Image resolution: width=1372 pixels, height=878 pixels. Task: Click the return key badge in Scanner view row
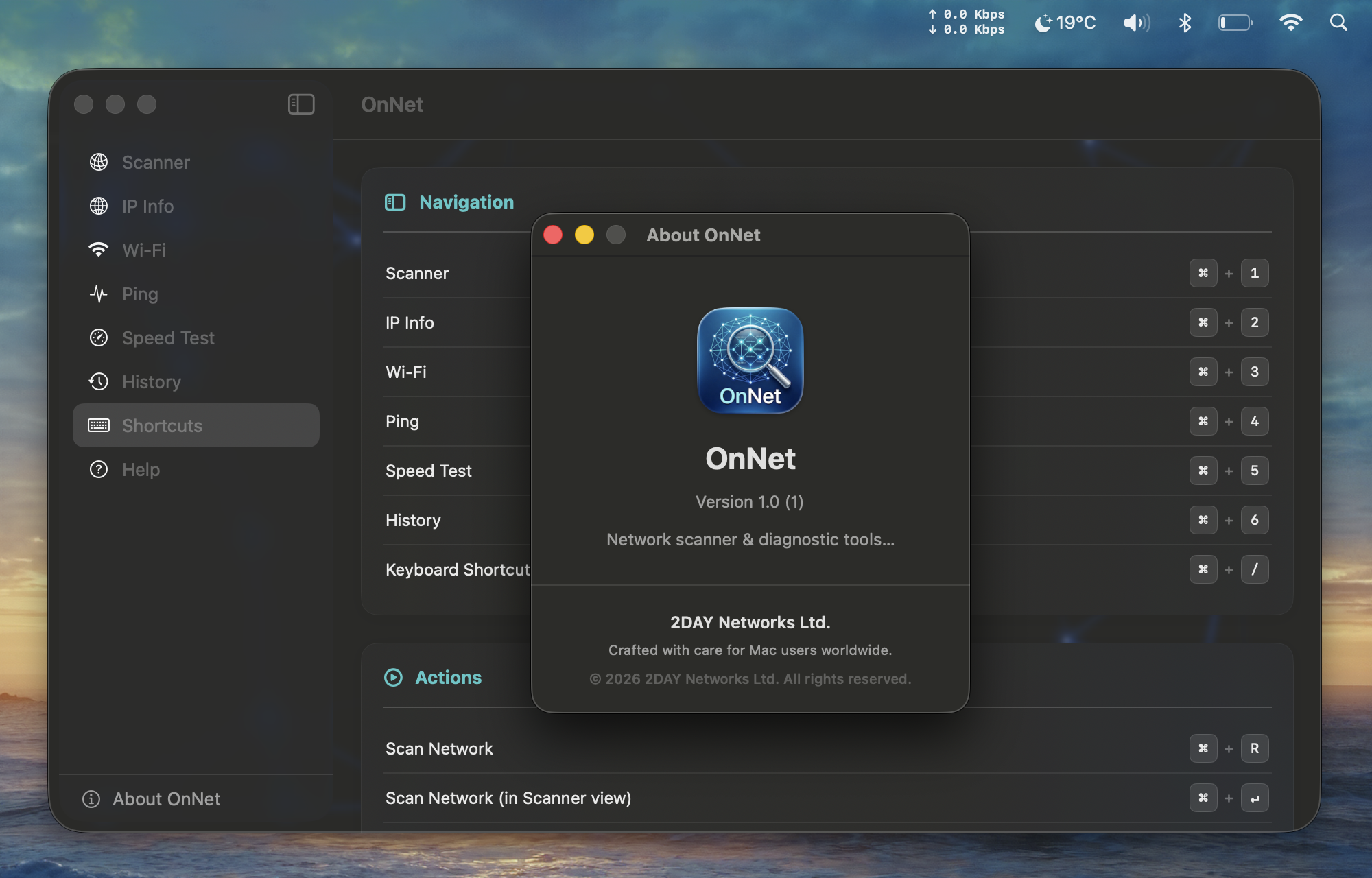pos(1255,798)
